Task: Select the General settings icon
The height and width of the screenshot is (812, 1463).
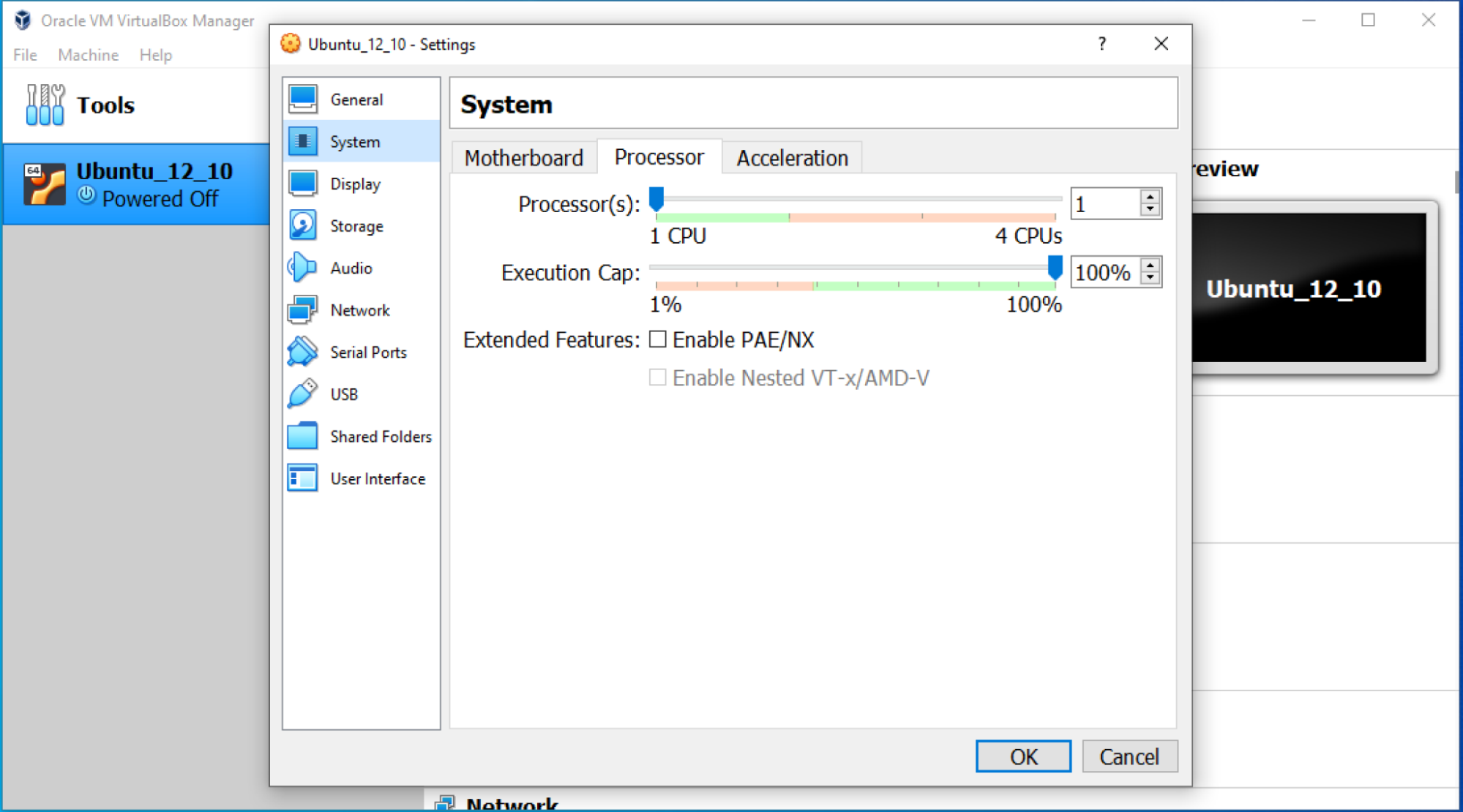Action: pyautogui.click(x=302, y=99)
